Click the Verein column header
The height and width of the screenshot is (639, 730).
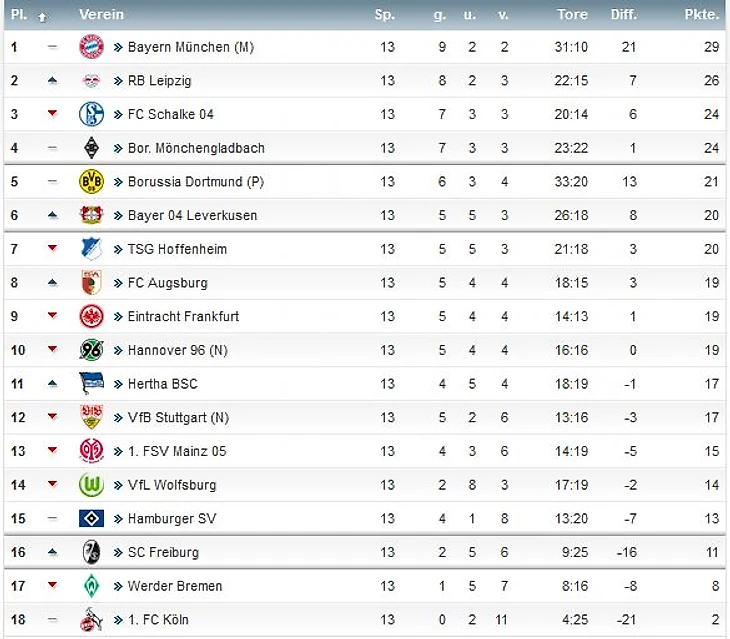click(x=101, y=15)
